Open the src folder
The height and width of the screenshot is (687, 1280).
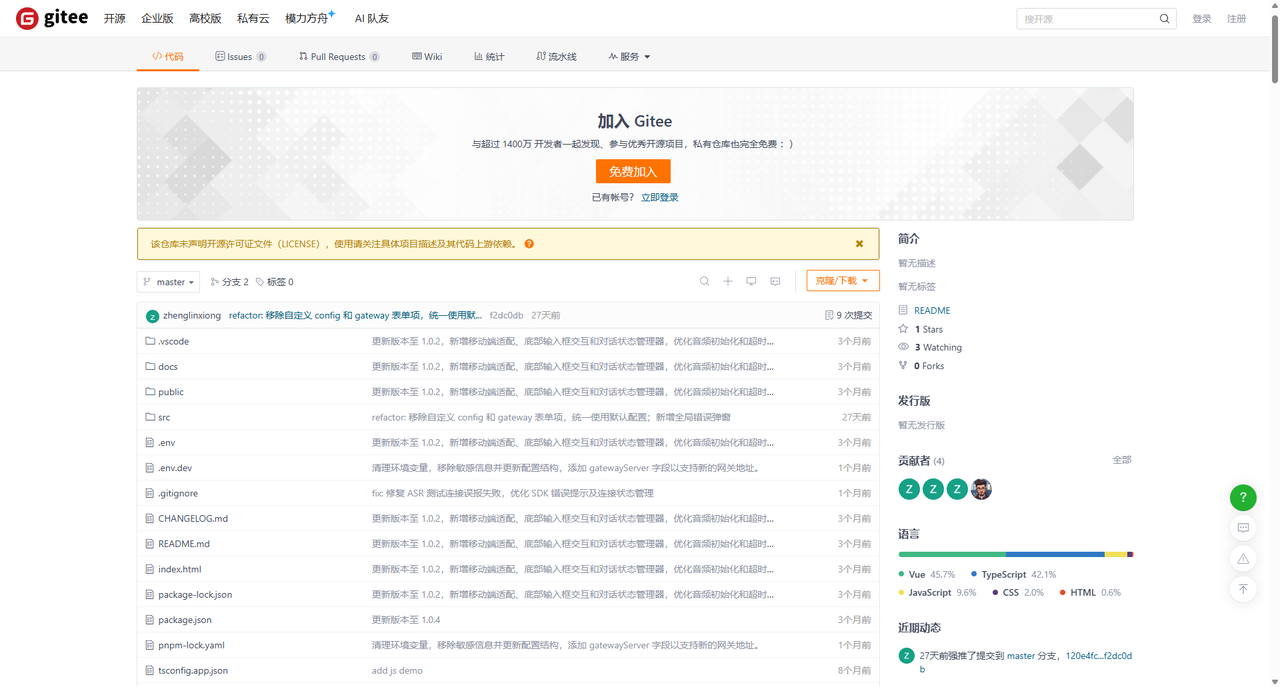[x=164, y=417]
